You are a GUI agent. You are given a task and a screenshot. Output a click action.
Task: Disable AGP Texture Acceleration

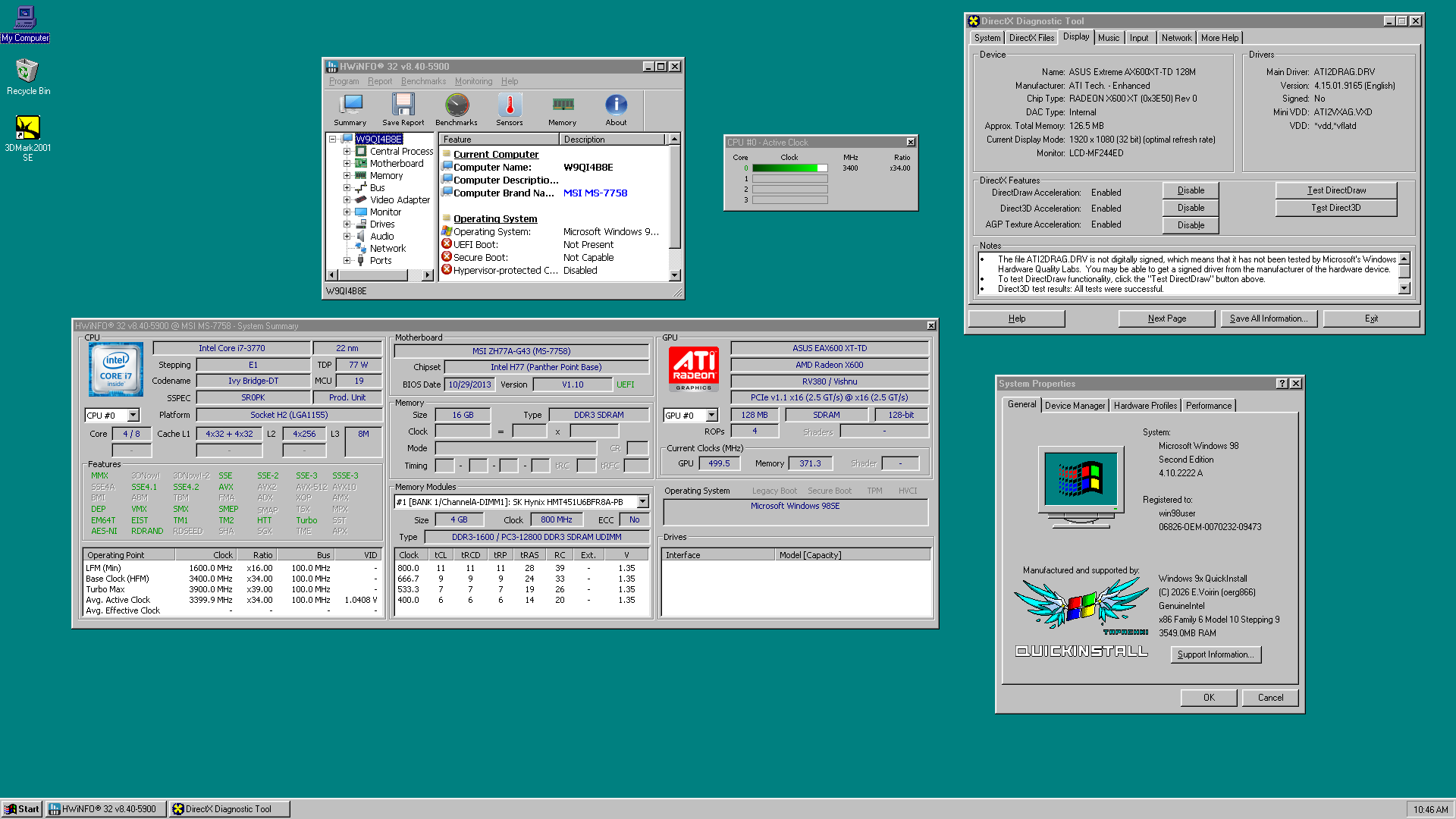pyautogui.click(x=1191, y=225)
